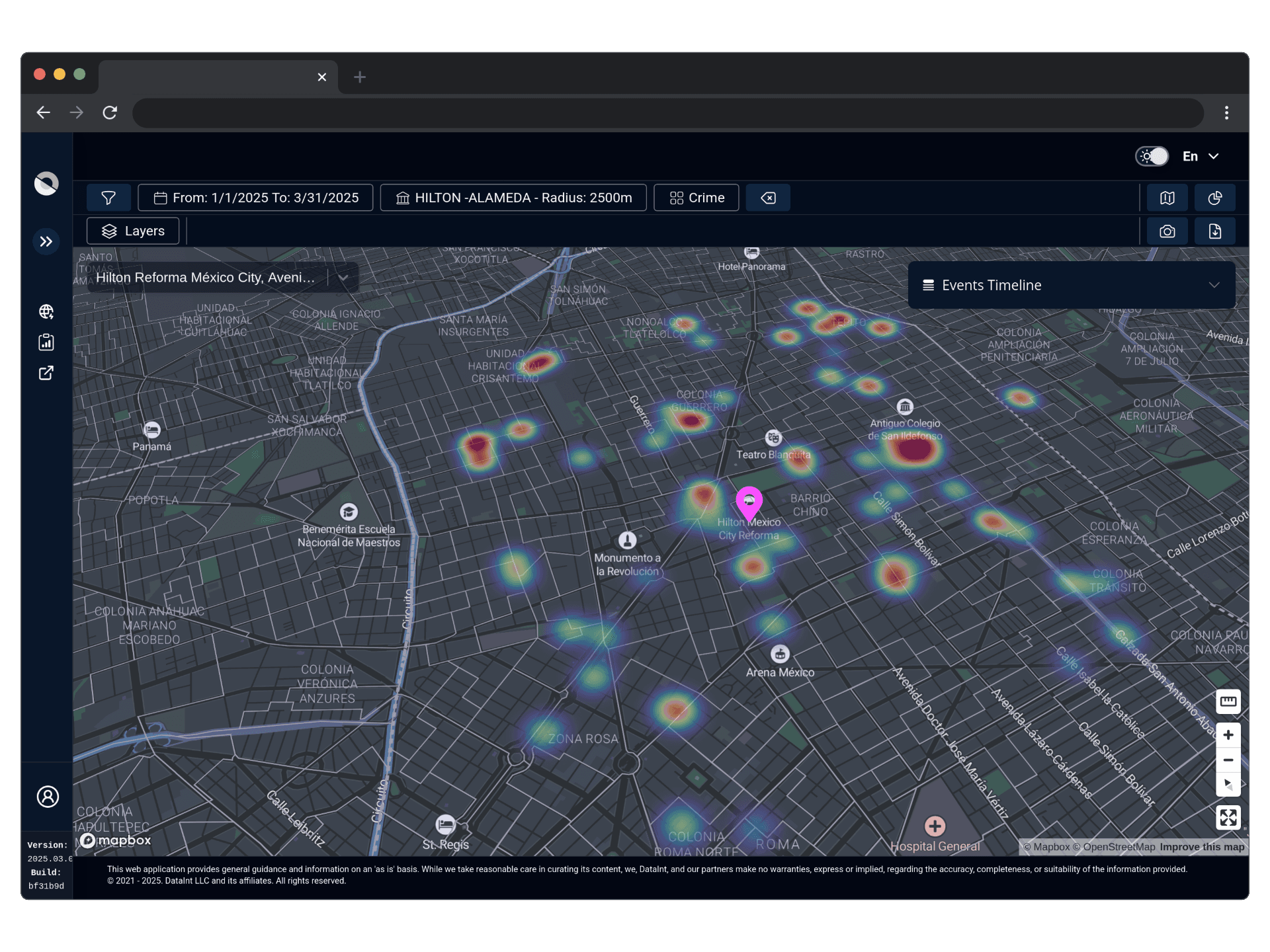Click the clear filters backspace icon
Screen dimensions: 1270x952
point(768,198)
